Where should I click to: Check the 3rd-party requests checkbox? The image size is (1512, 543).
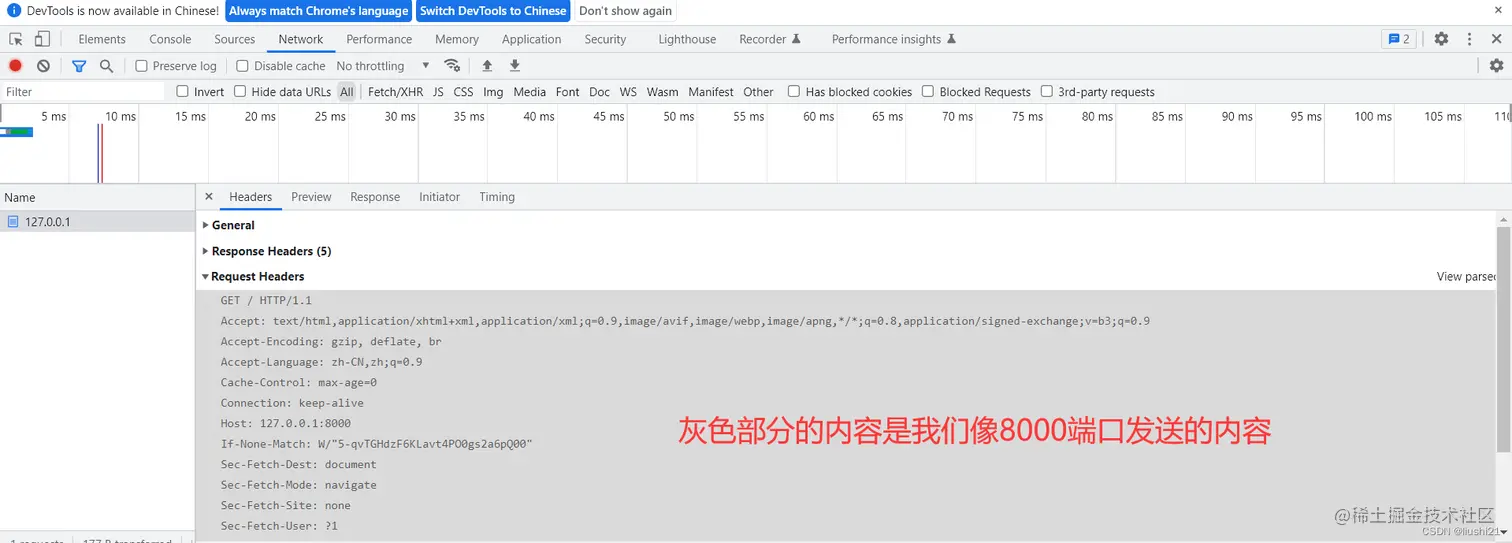pyautogui.click(x=1047, y=91)
